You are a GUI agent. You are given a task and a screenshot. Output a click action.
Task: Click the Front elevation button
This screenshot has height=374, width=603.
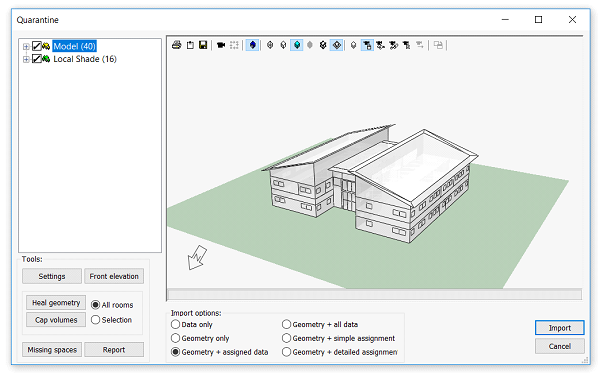pyautogui.click(x=114, y=276)
